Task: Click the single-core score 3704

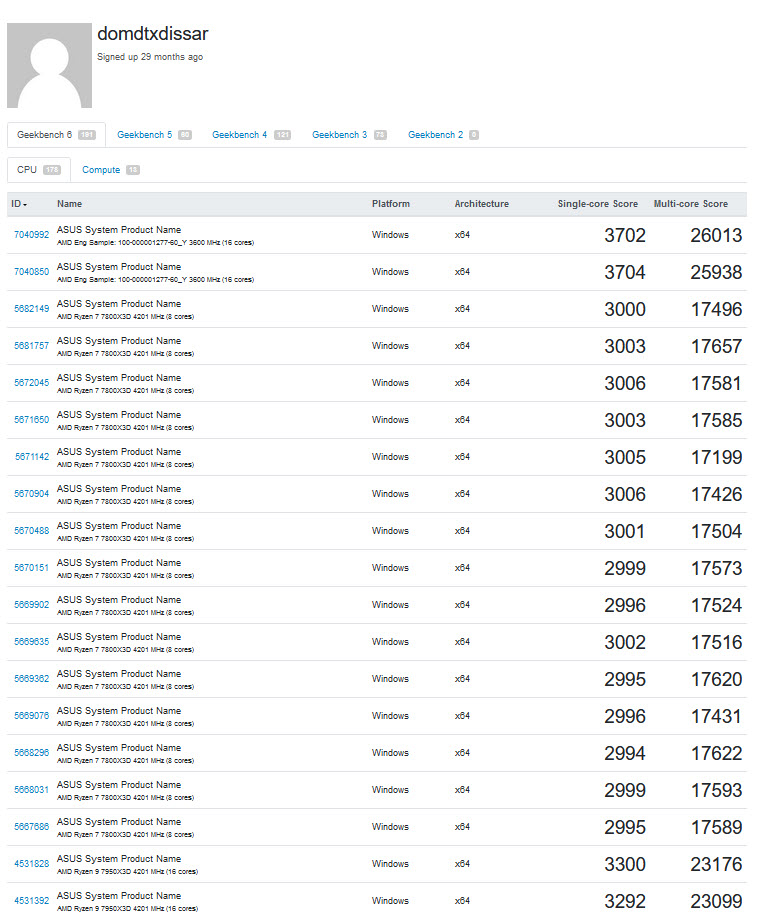Action: 625,273
